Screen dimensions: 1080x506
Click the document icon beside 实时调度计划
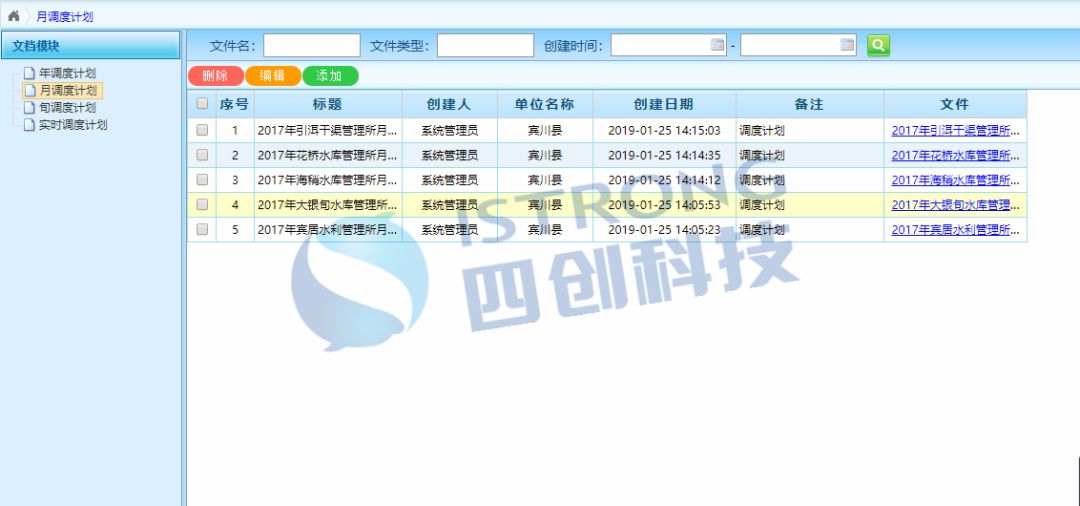(x=29, y=125)
